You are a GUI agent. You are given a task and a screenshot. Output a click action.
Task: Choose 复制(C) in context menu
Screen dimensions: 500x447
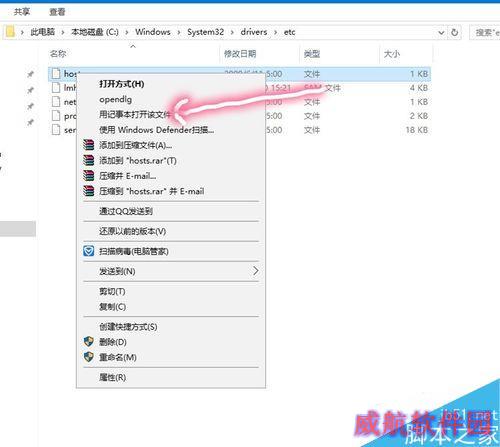[x=113, y=307]
